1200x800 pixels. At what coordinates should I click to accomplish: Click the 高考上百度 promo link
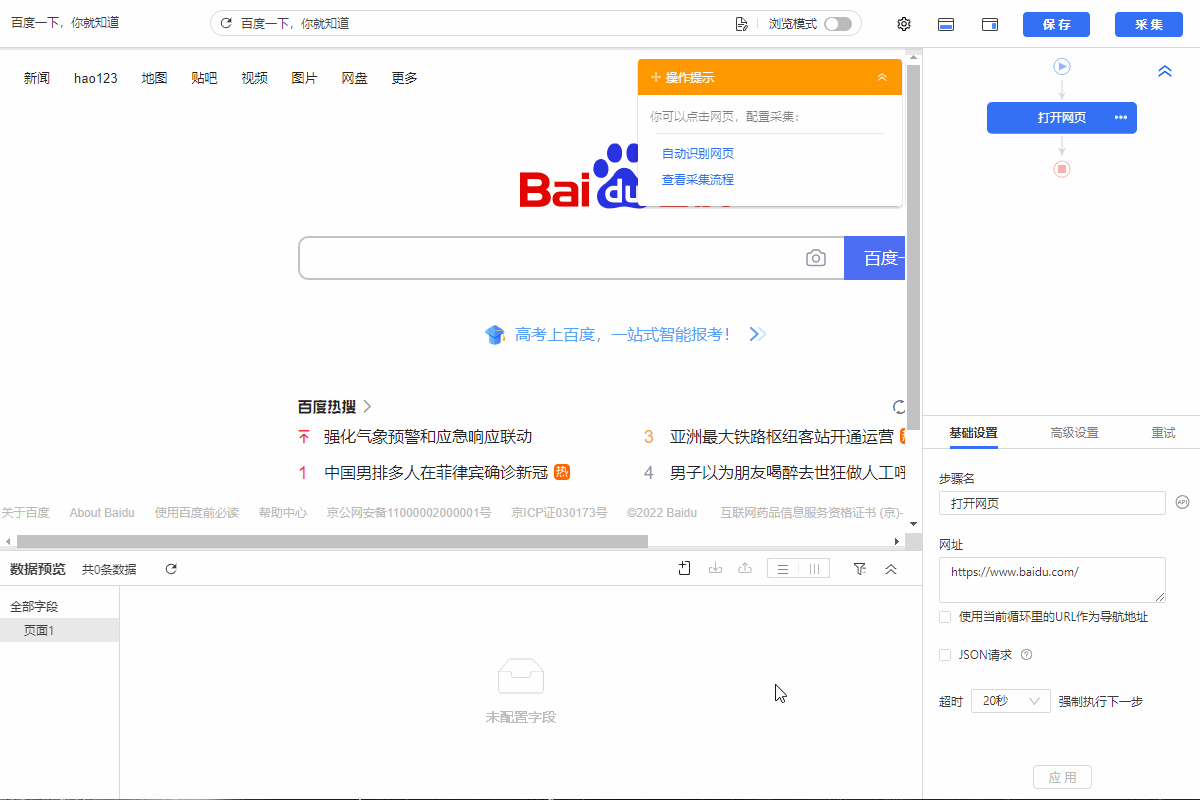tap(622, 334)
